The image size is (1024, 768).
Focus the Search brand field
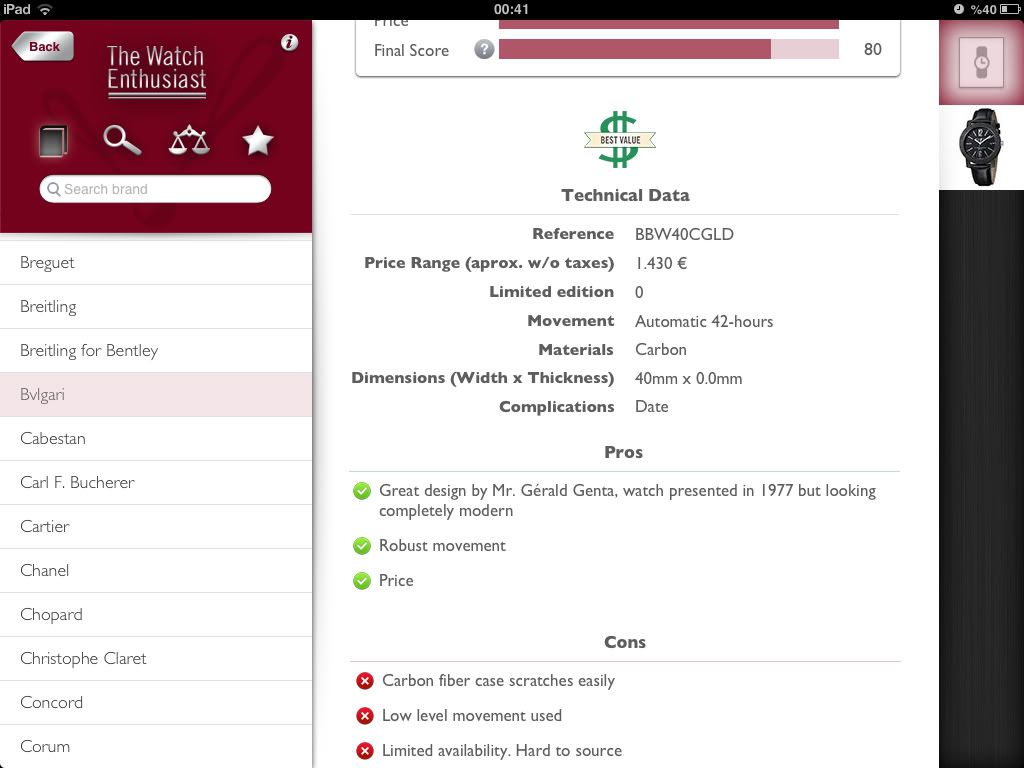pos(155,189)
